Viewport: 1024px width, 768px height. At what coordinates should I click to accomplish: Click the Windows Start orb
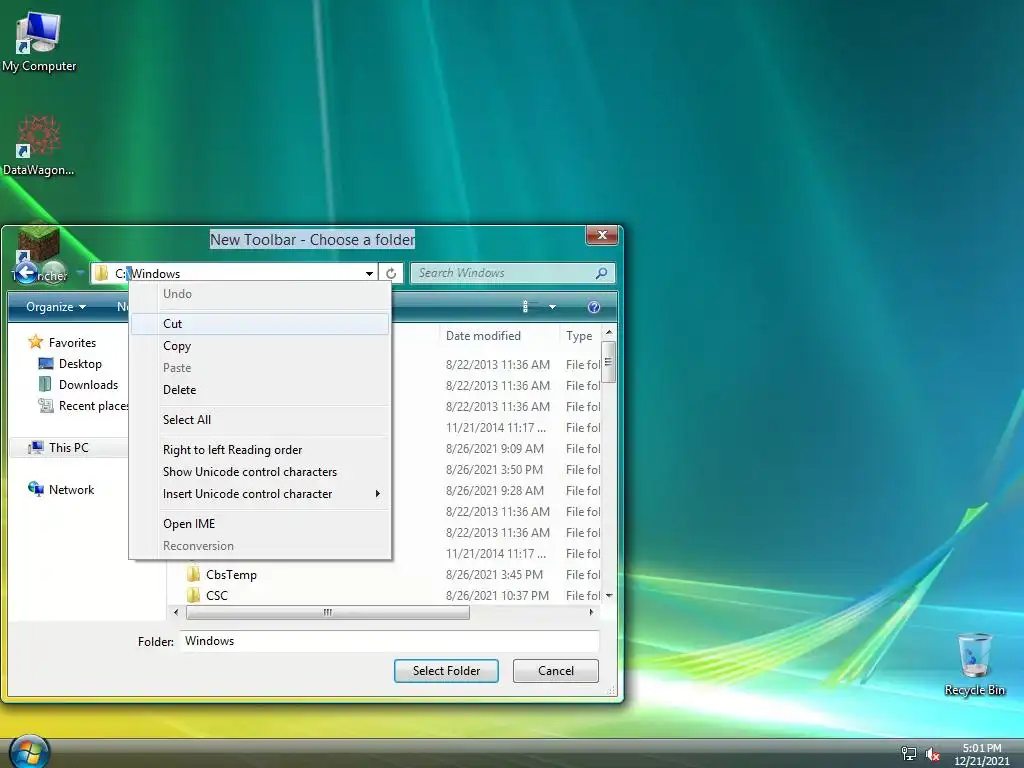click(x=29, y=752)
